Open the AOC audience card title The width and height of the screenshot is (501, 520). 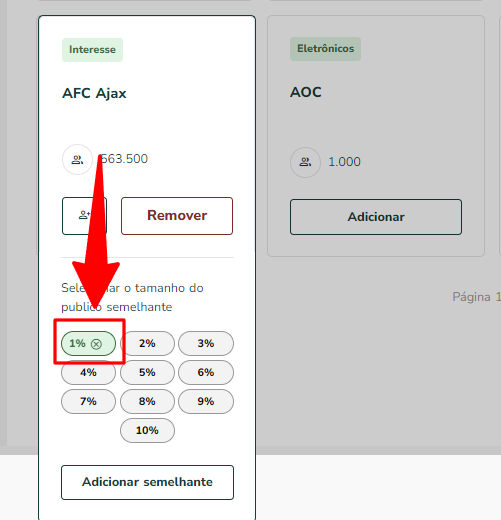(x=306, y=92)
